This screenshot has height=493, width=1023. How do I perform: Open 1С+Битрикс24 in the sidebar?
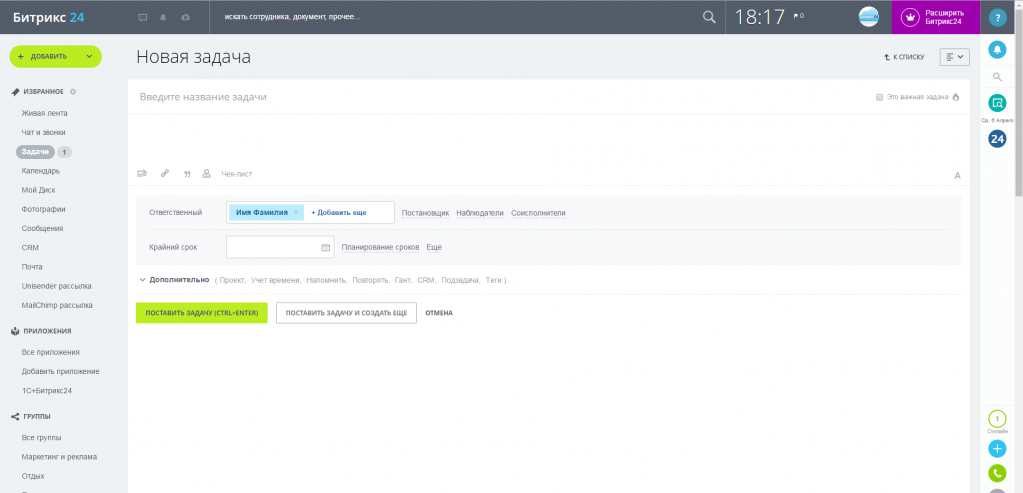(46, 391)
